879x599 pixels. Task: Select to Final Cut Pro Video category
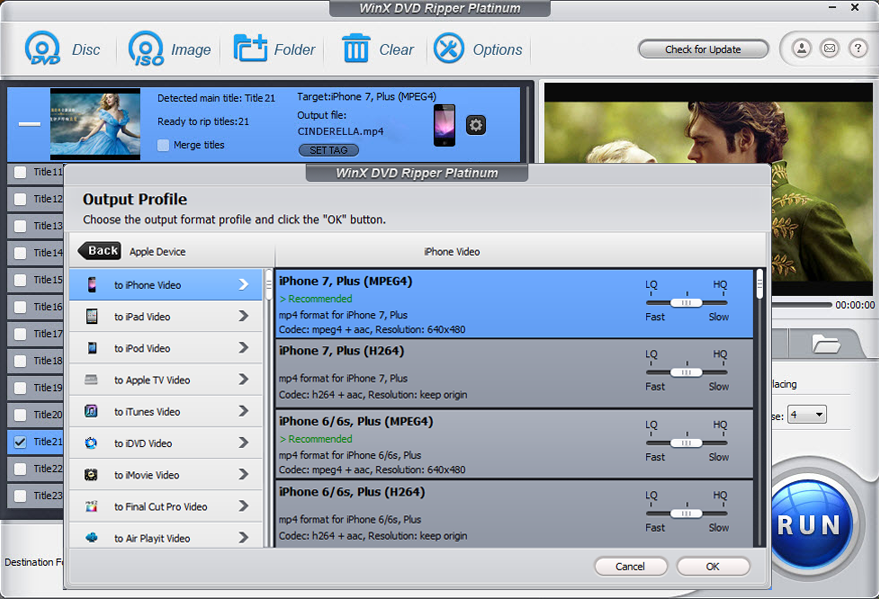point(166,507)
